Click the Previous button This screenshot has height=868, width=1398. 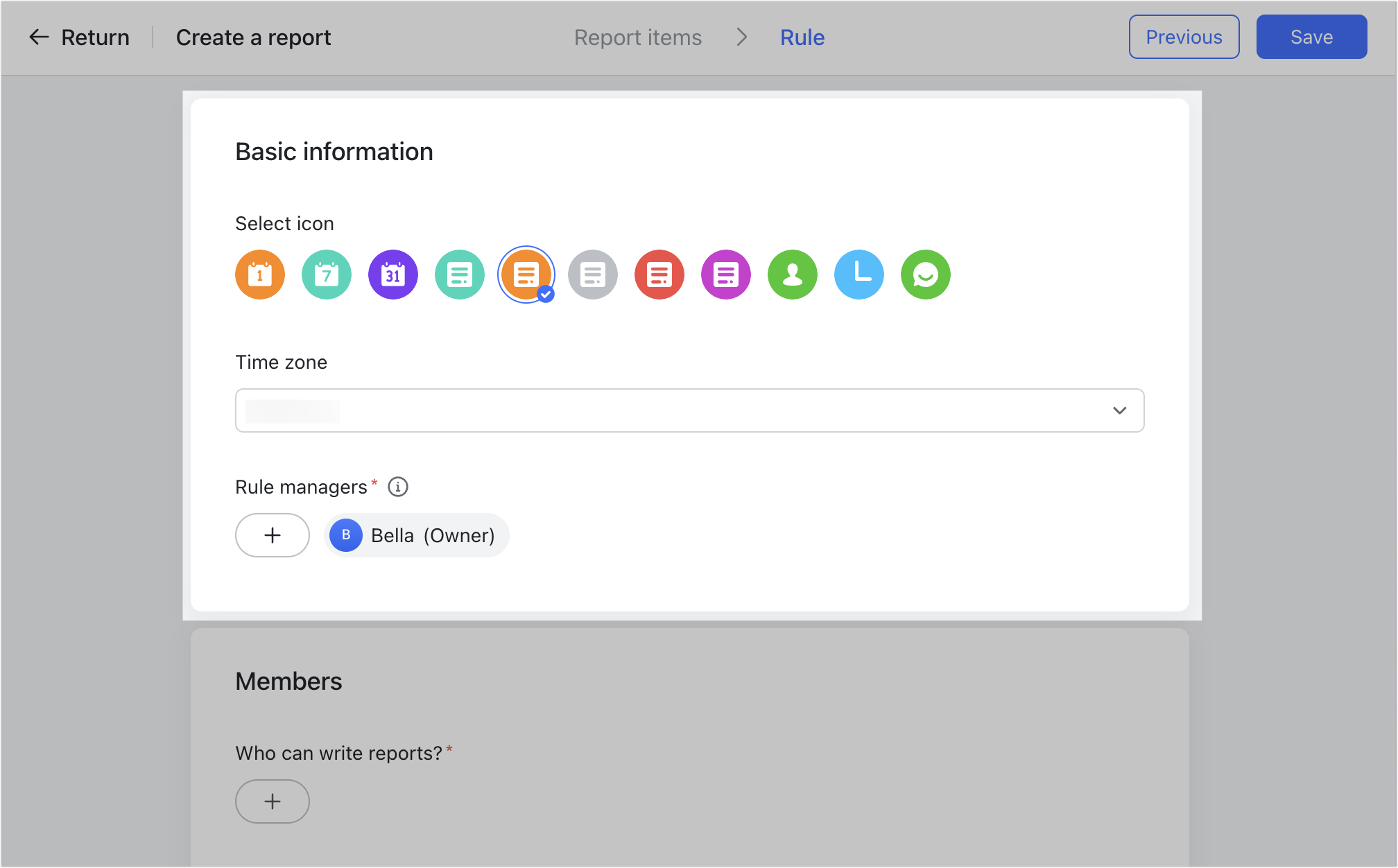pos(1183,37)
